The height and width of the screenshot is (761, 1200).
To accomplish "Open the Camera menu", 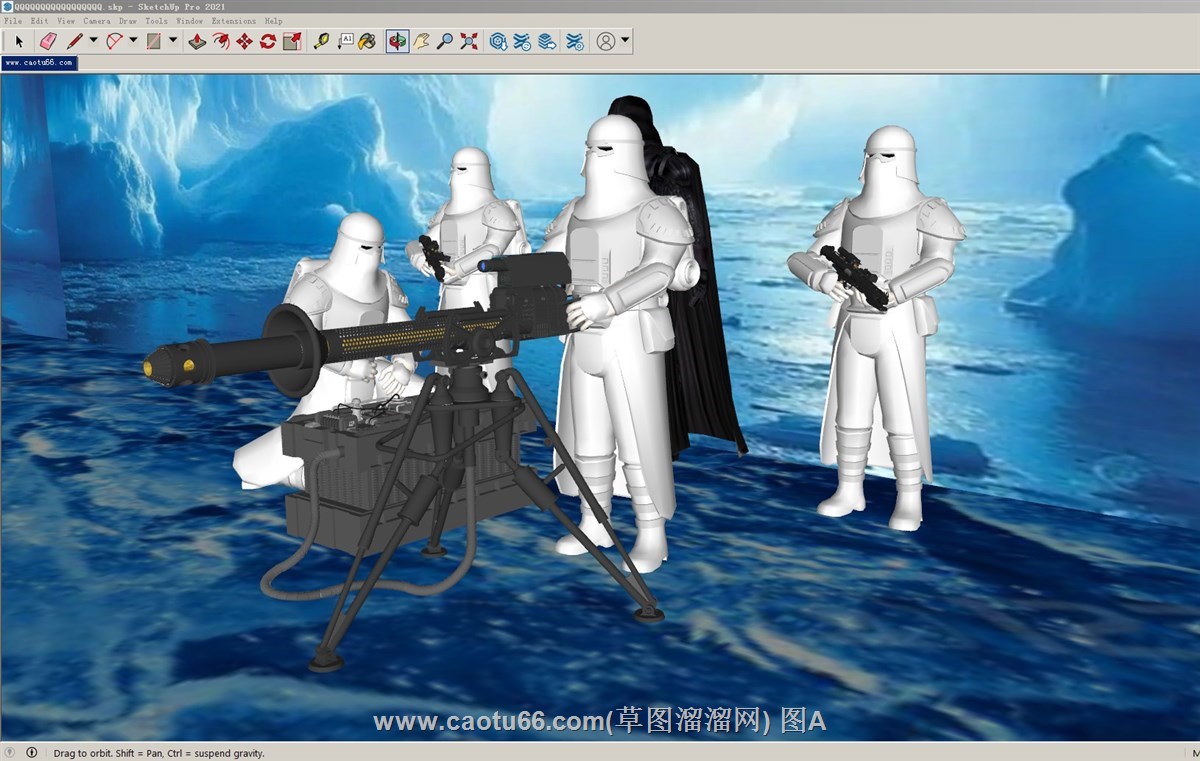I will click(x=97, y=20).
